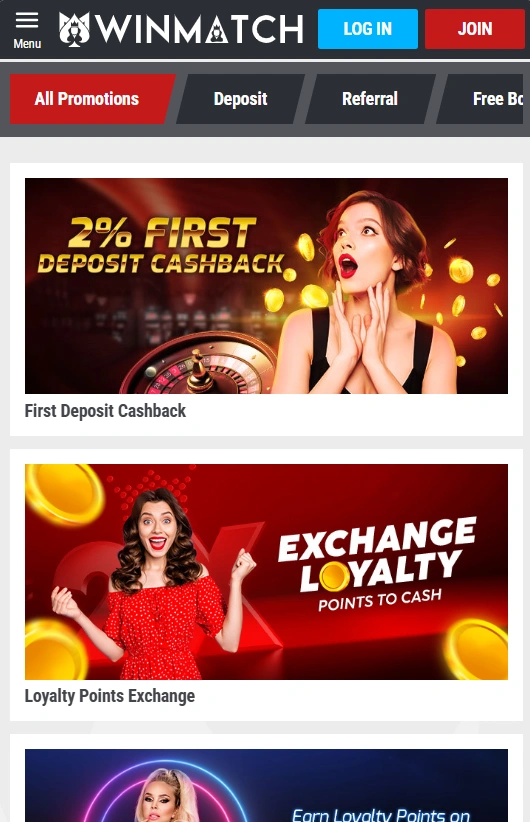This screenshot has width=530, height=822.
Task: Click the gold coin in LOYALTY text
Action: [334, 575]
